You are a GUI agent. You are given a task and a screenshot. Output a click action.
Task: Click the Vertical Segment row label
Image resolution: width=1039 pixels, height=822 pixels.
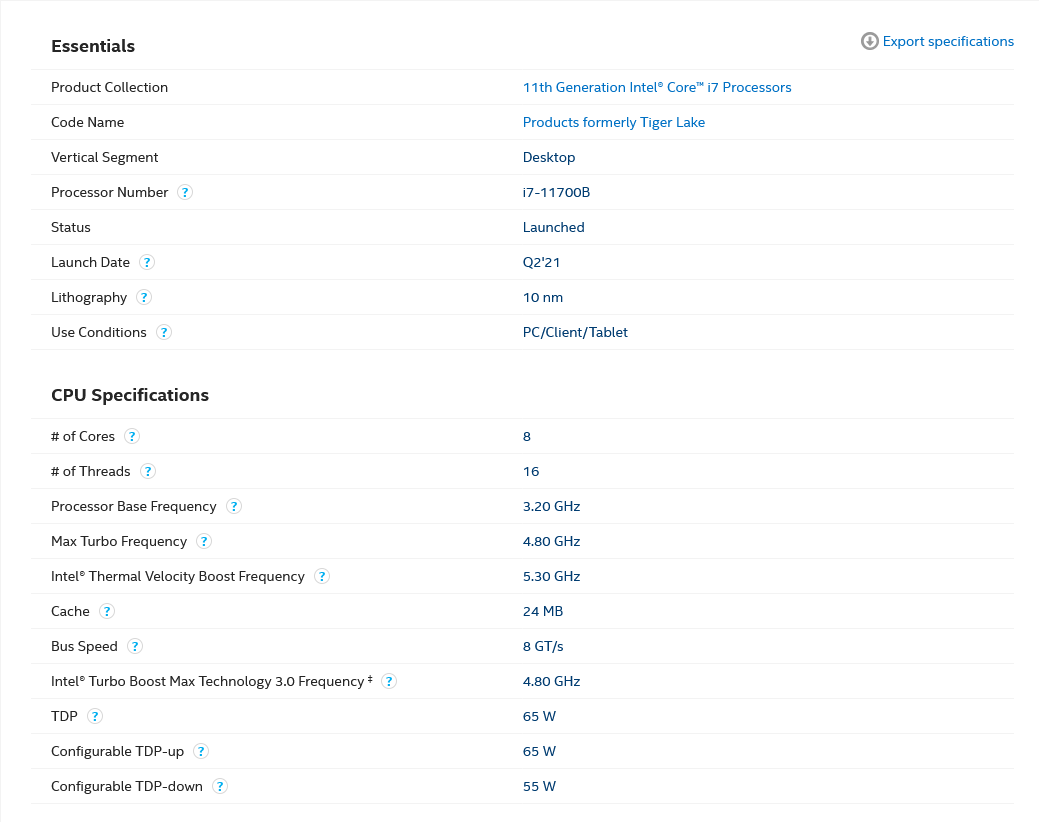tap(105, 158)
